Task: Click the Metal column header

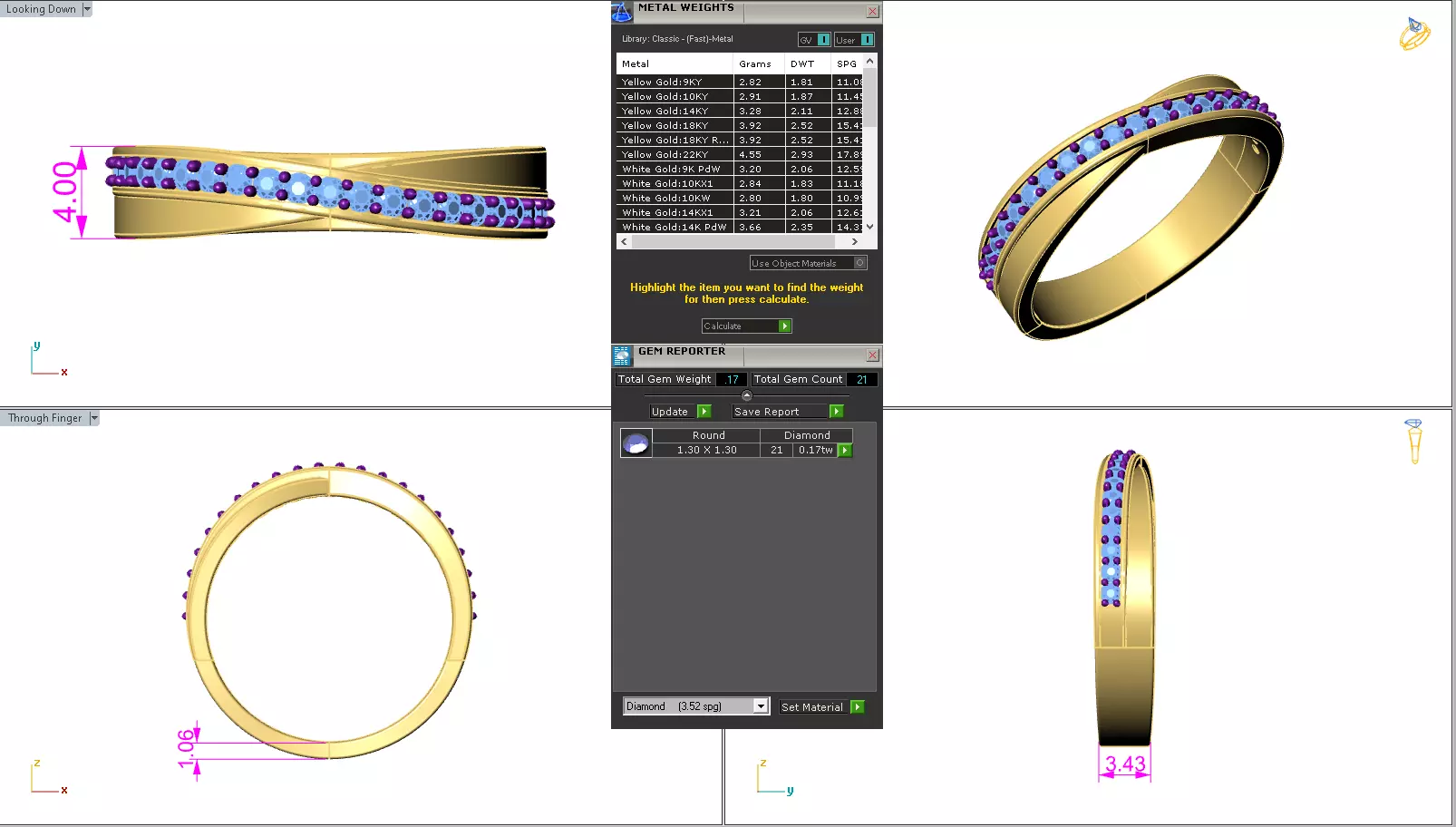Action: tap(675, 64)
